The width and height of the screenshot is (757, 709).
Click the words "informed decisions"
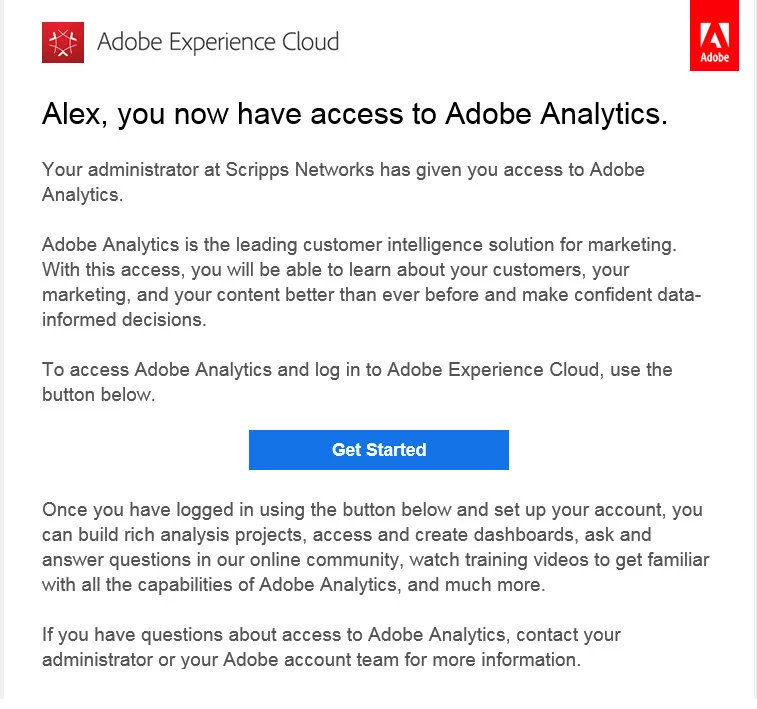point(123,320)
